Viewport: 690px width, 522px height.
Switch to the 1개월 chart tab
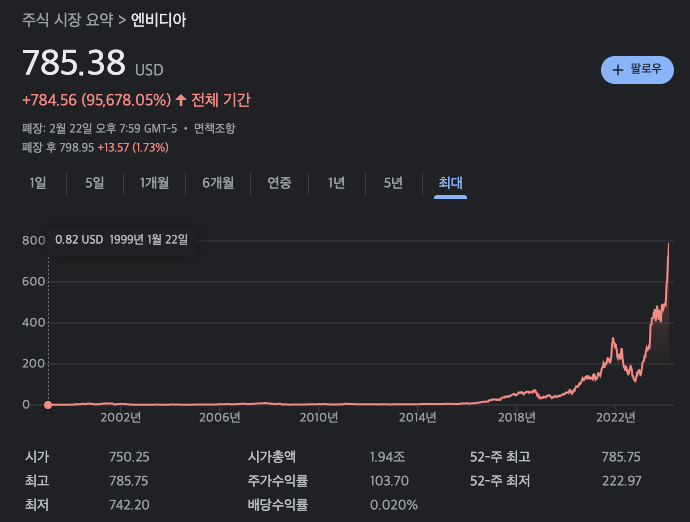[154, 183]
